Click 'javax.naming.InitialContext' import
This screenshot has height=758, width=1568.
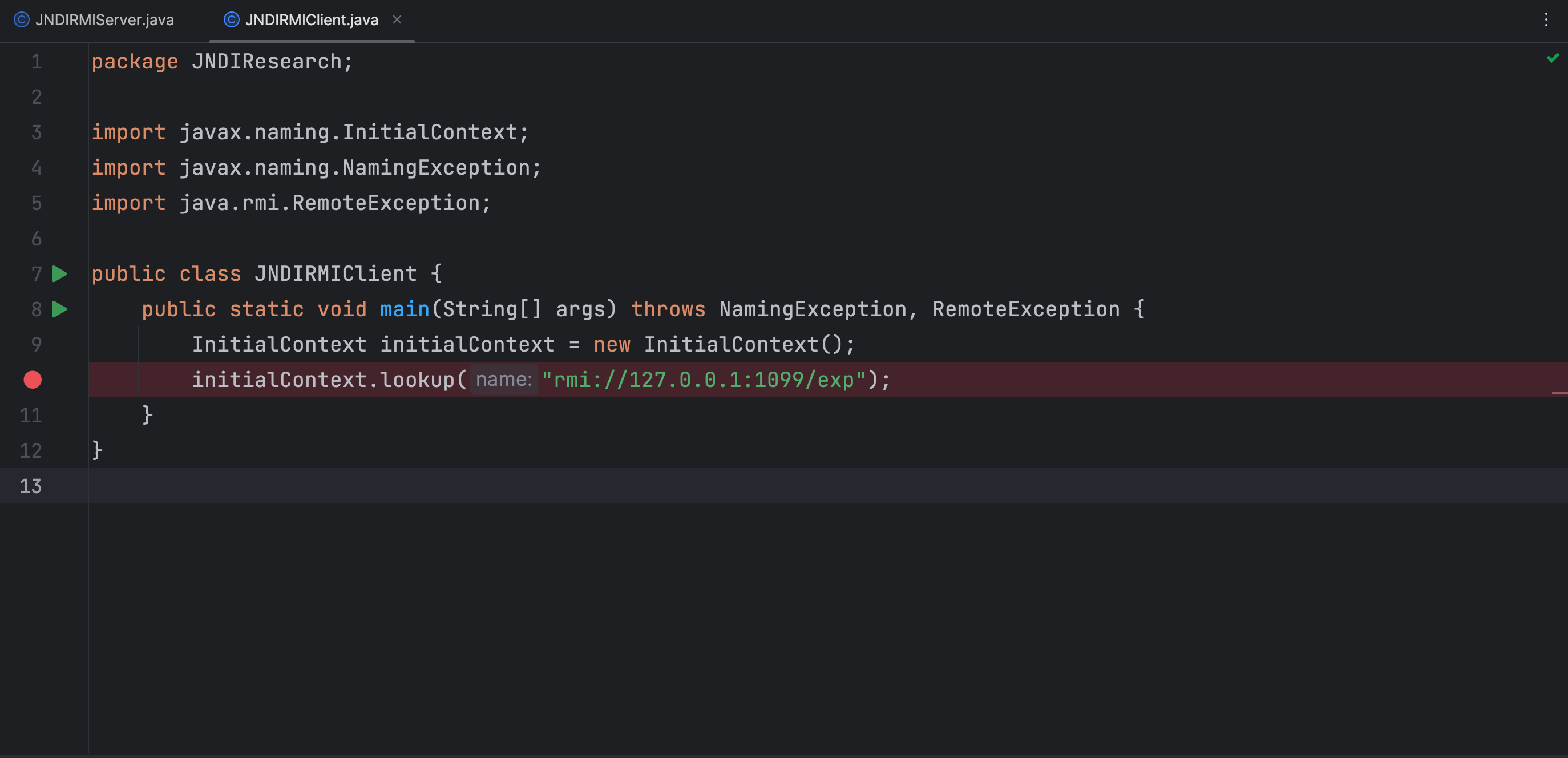[x=348, y=132]
